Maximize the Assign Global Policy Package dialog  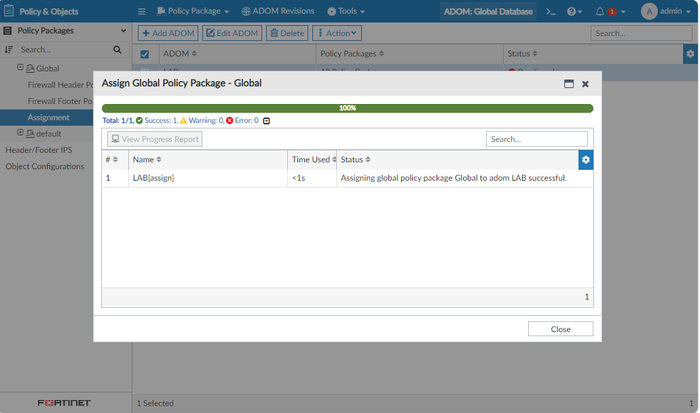568,83
